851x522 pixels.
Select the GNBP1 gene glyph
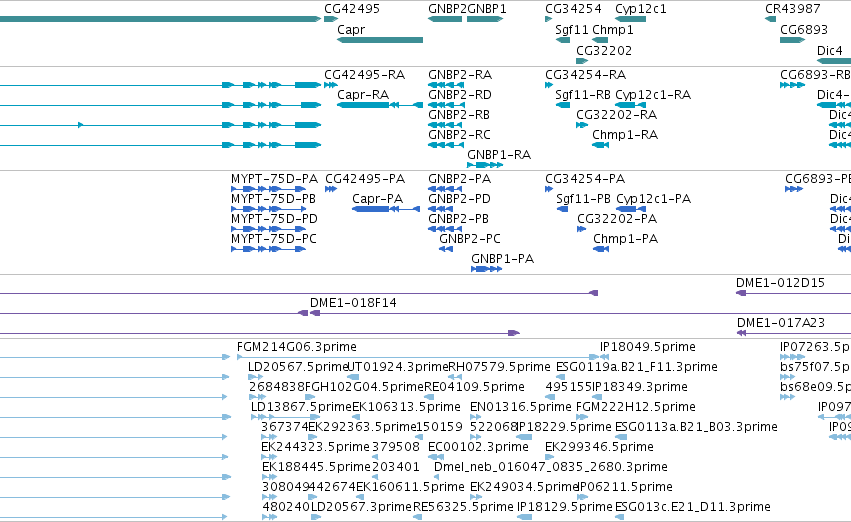pos(485,20)
